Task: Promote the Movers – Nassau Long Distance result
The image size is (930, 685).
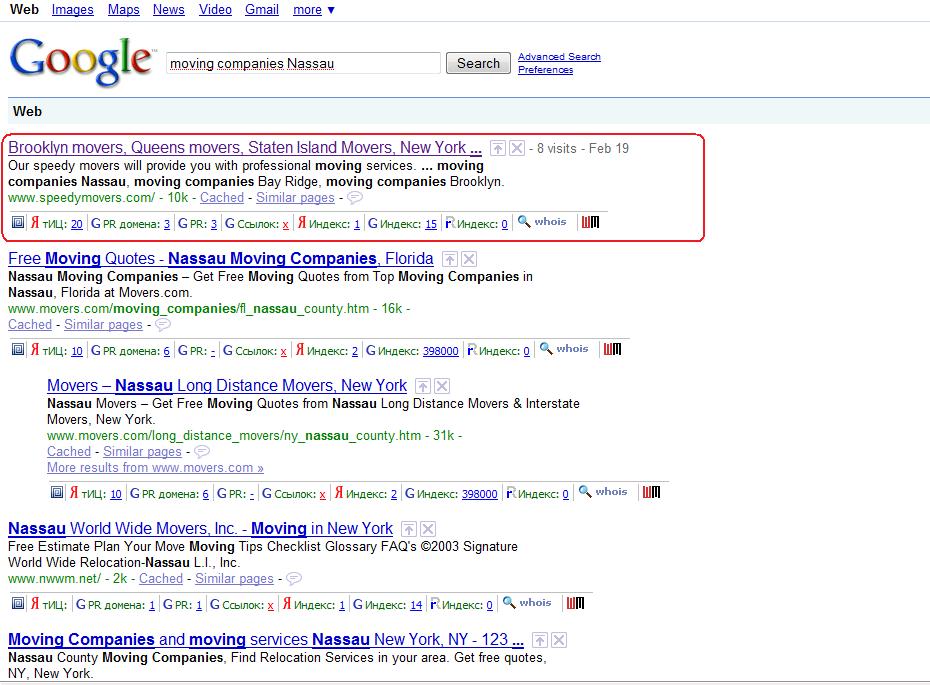Action: (x=422, y=386)
